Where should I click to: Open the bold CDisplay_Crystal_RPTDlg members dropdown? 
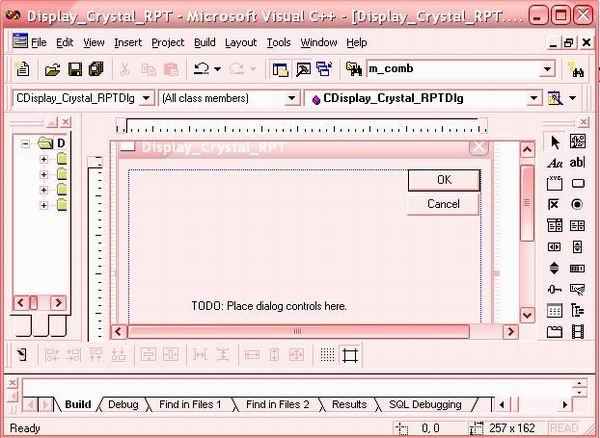click(x=534, y=98)
